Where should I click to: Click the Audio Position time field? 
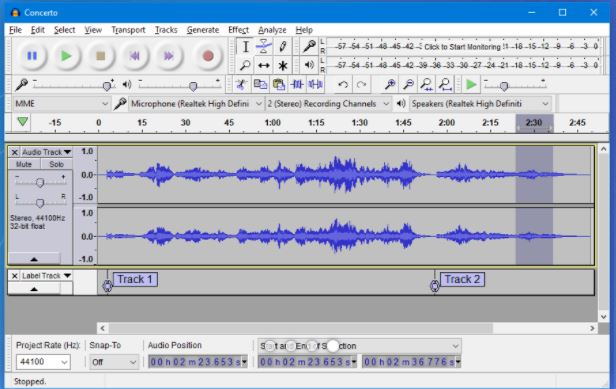click(198, 362)
